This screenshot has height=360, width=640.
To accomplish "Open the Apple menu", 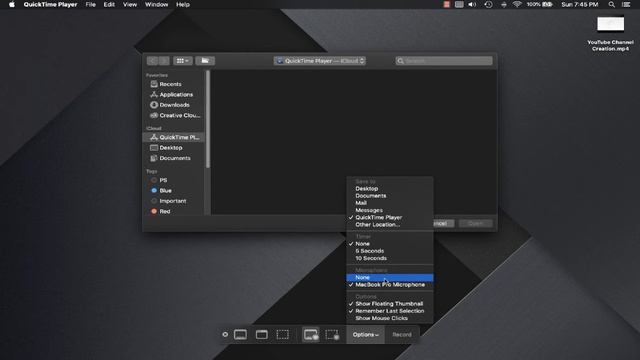I will (12, 4).
